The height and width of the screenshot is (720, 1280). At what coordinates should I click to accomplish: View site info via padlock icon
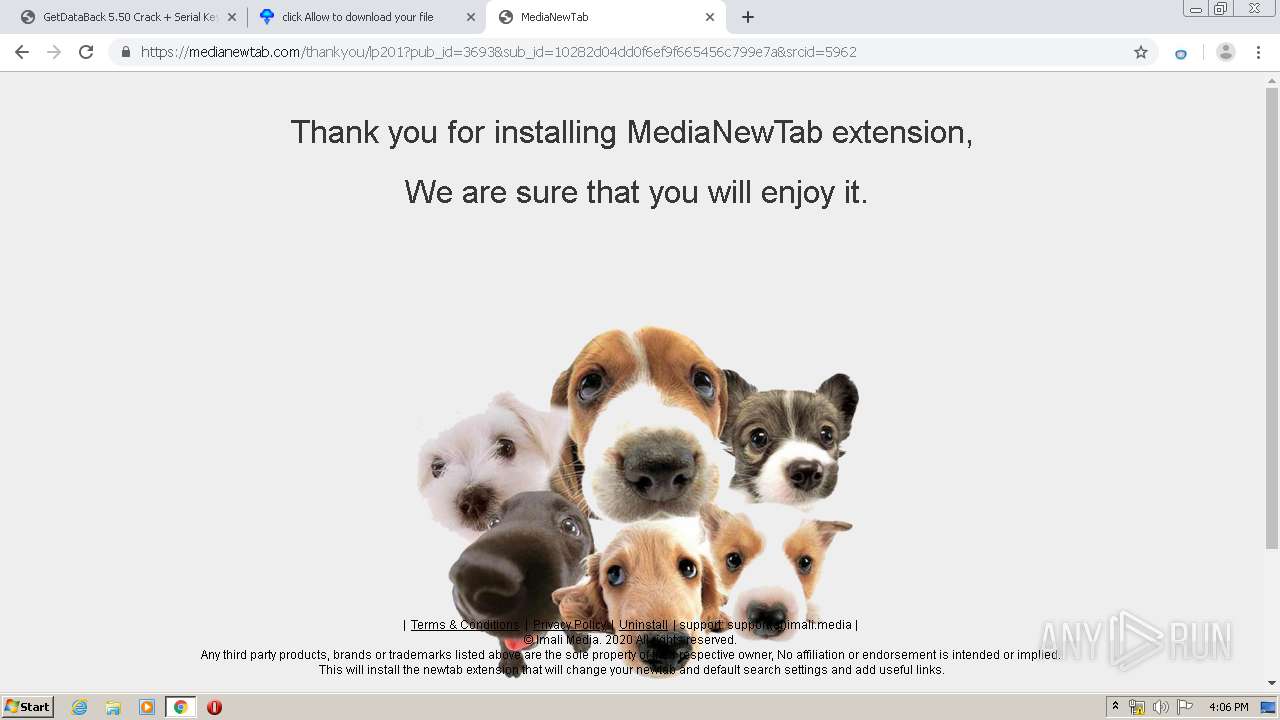click(126, 52)
